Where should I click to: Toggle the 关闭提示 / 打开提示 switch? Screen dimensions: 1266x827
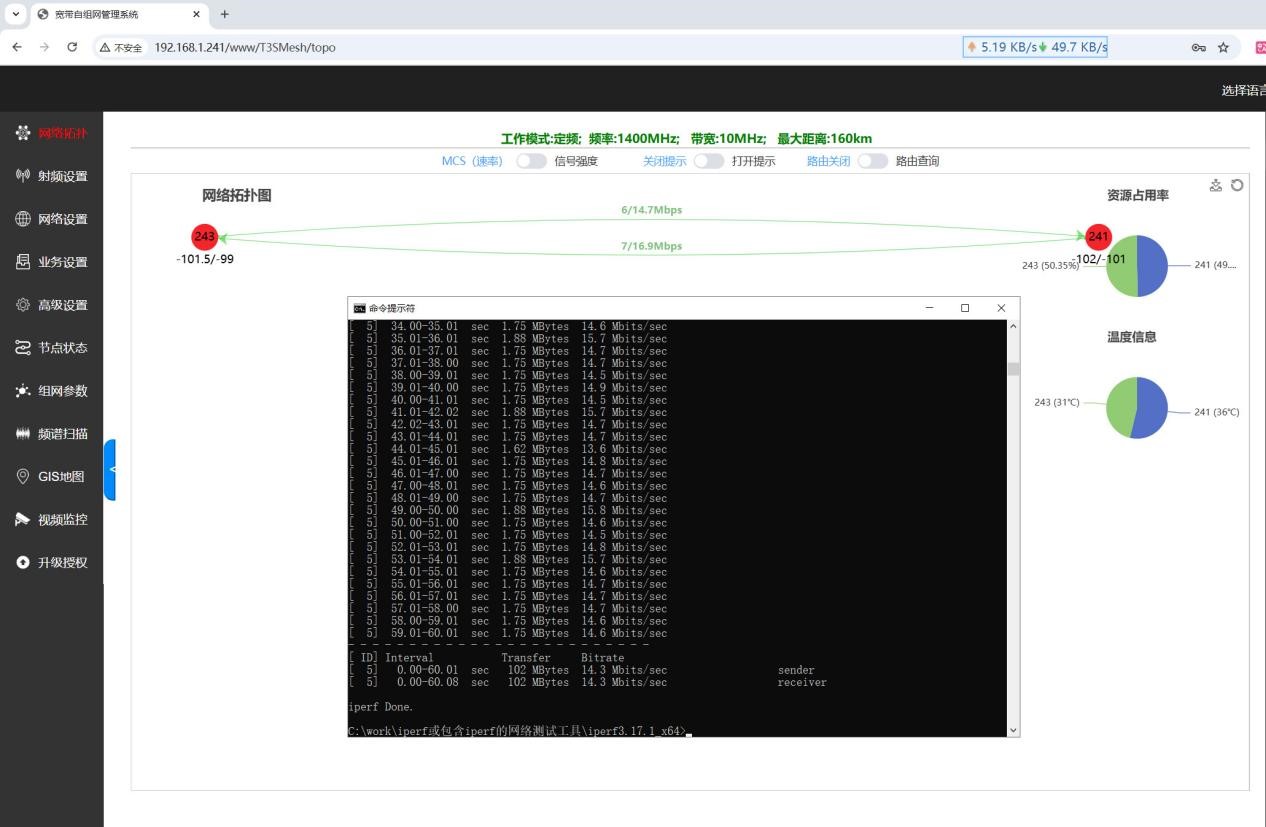708,161
